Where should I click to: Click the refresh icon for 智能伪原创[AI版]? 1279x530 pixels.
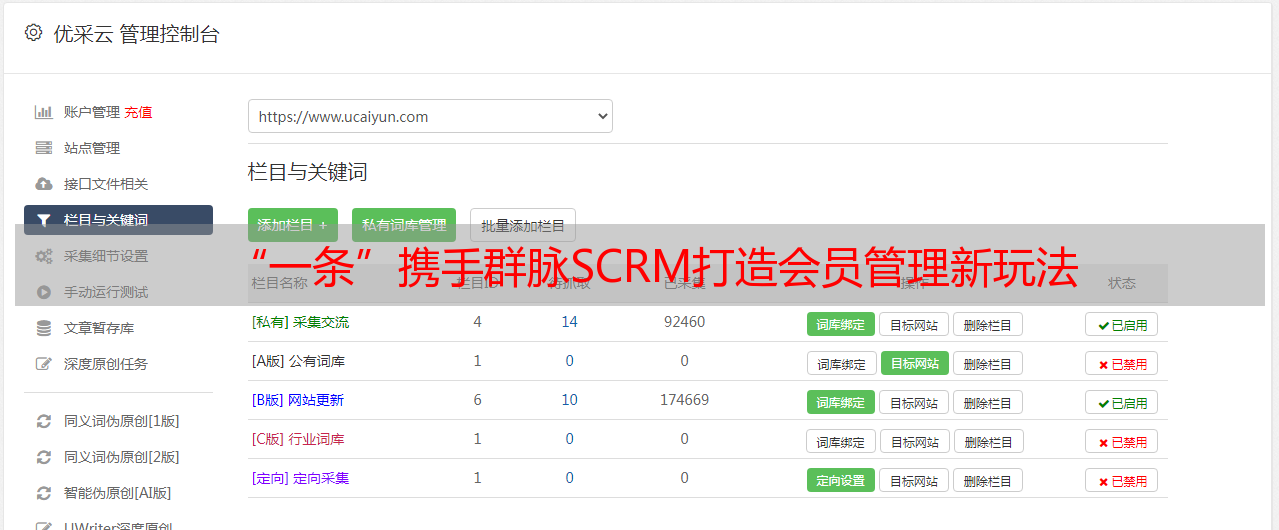tap(43, 493)
